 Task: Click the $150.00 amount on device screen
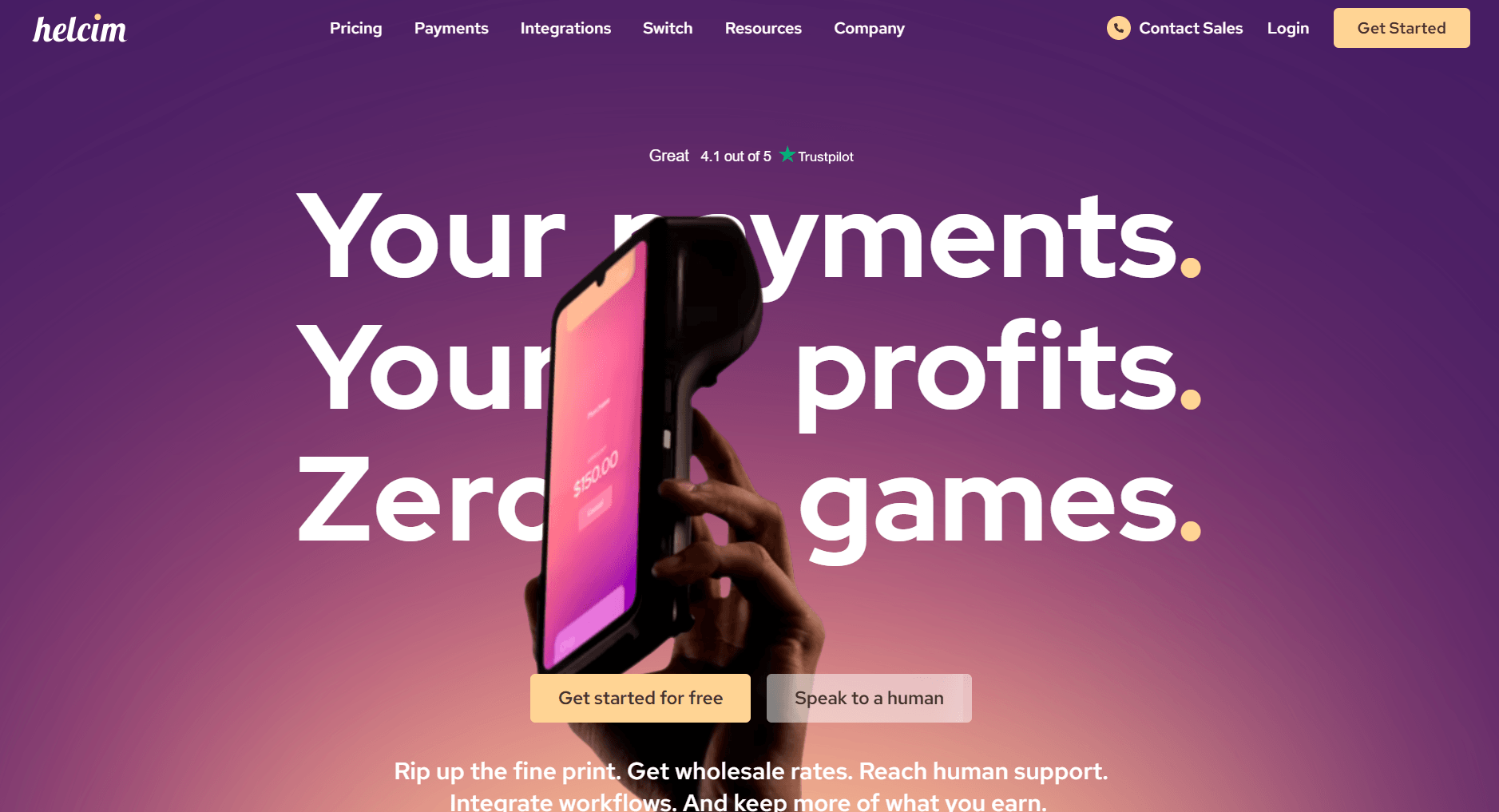[596, 473]
